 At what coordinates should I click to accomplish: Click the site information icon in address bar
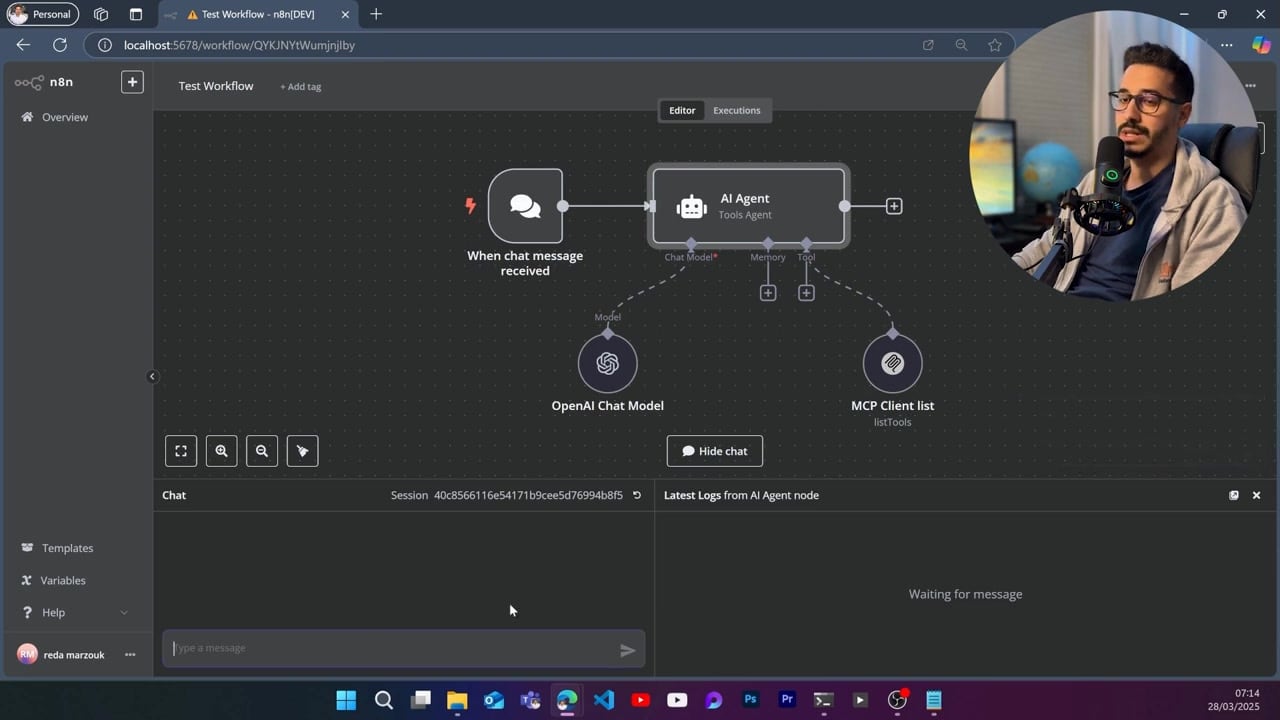[x=105, y=45]
